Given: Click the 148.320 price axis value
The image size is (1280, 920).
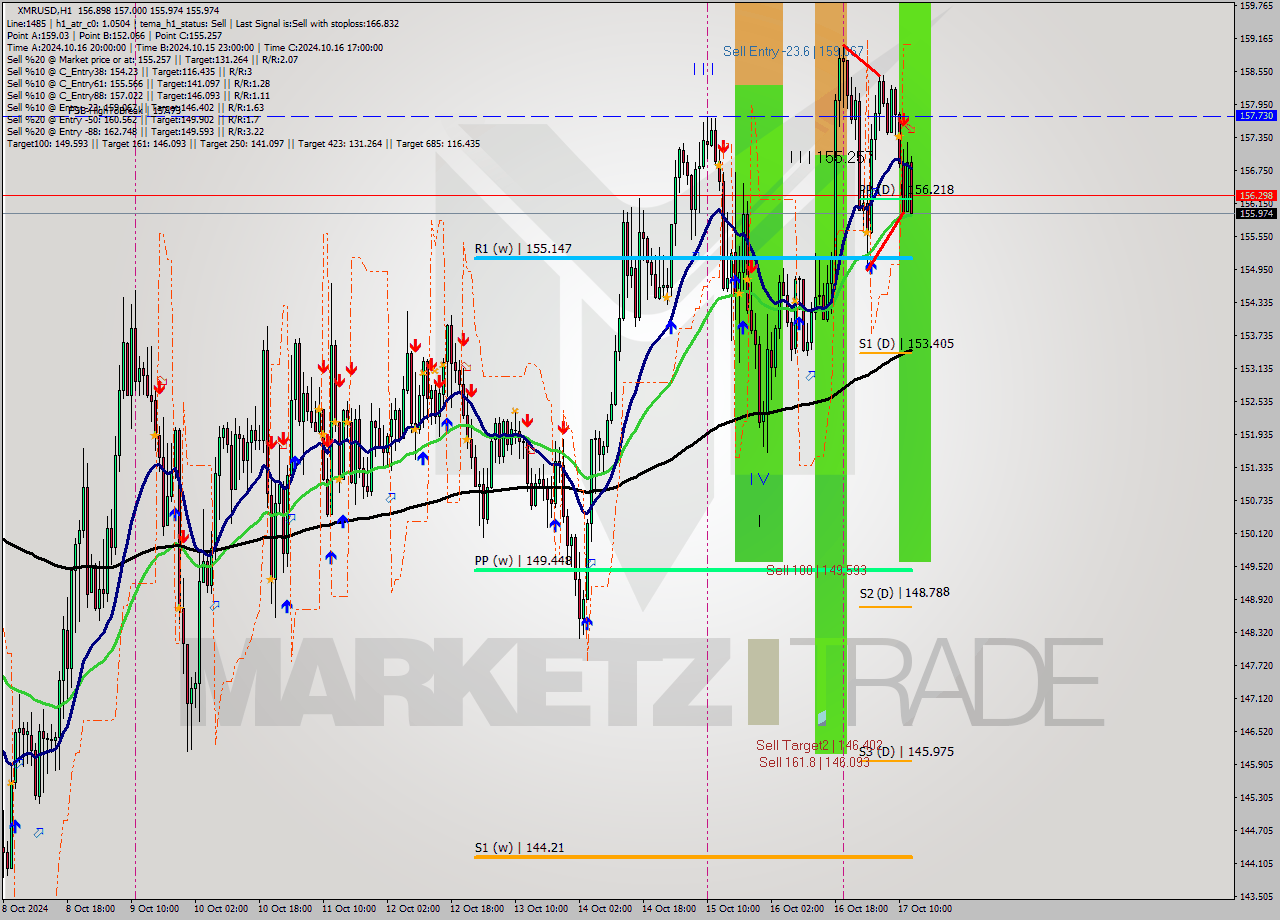Looking at the screenshot, I should click(1257, 632).
